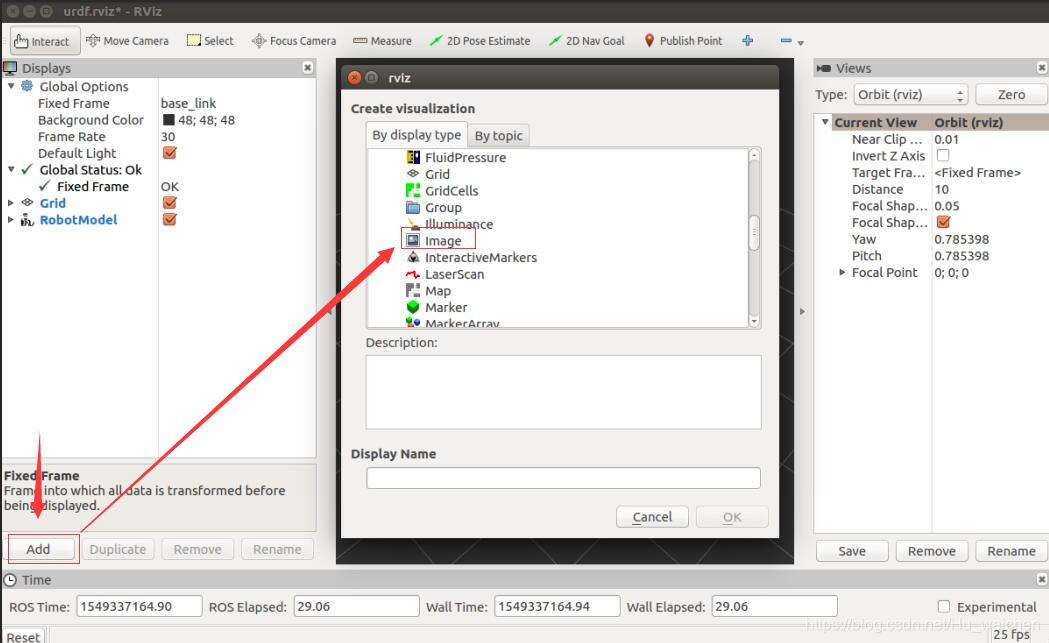Image resolution: width=1049 pixels, height=643 pixels.
Task: Click the blue minus remove-tool icon
Action: pos(786,41)
